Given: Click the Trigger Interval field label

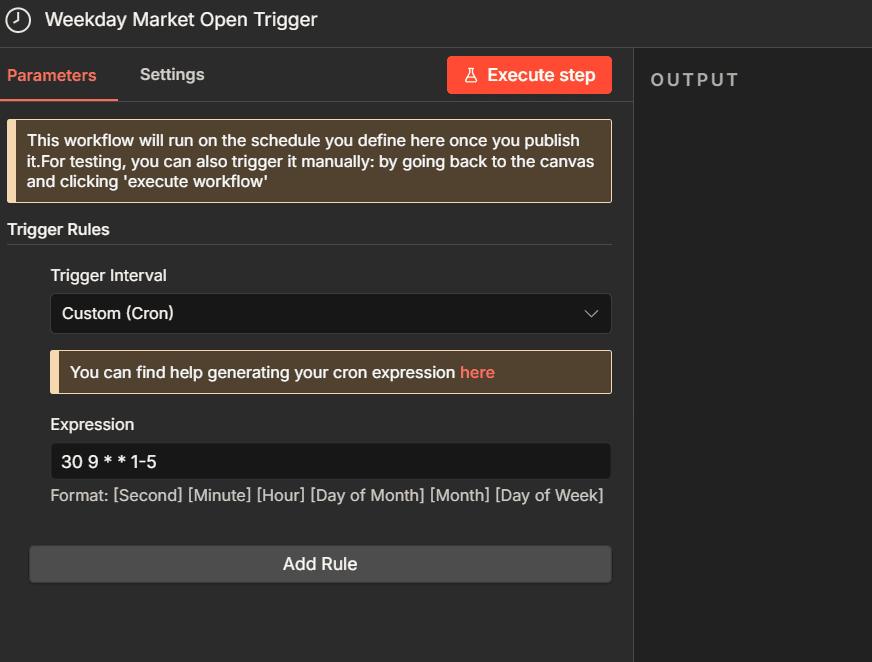Looking at the screenshot, I should click(108, 275).
